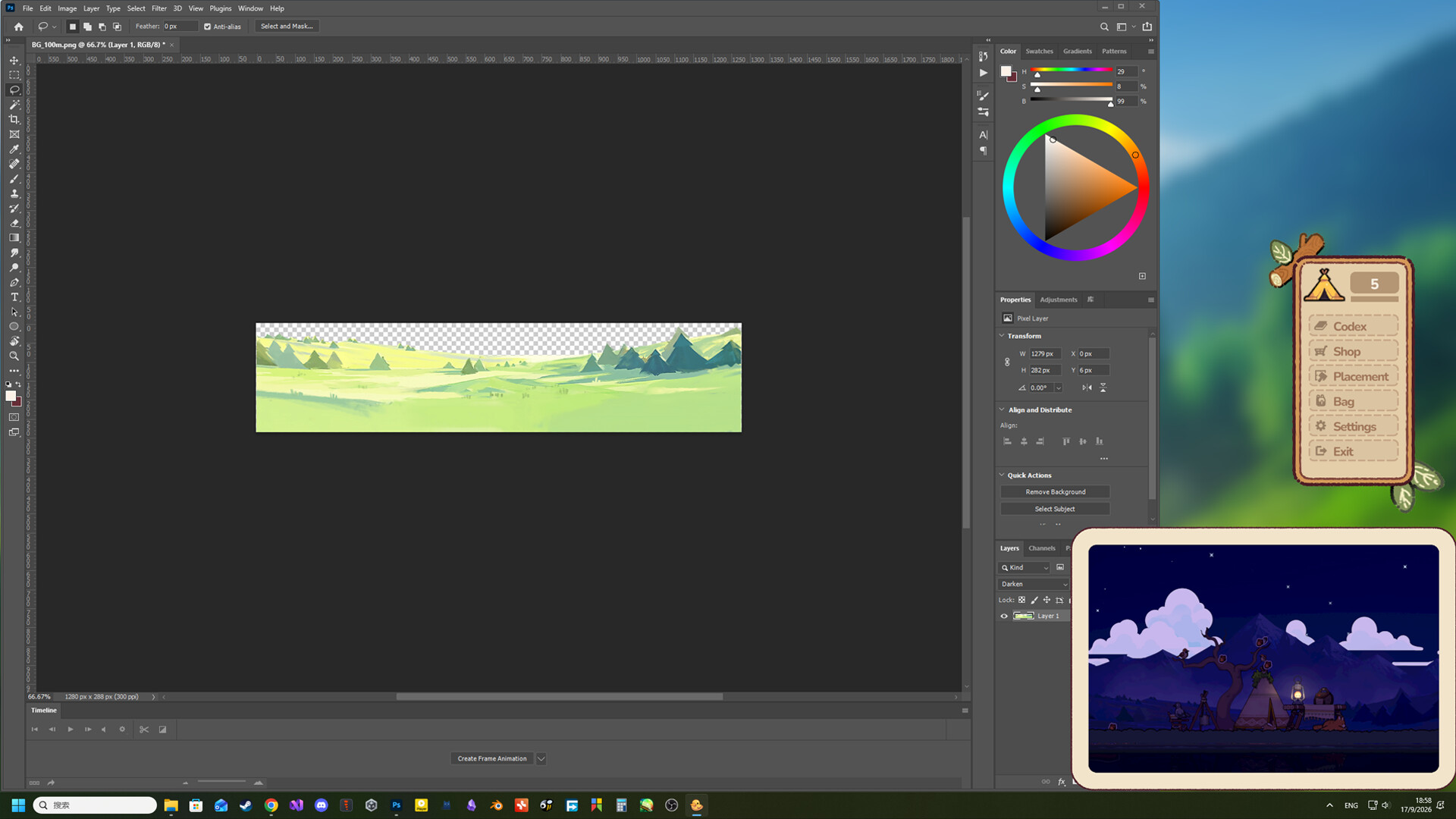Select the Path Selection tool
Image resolution: width=1456 pixels, height=819 pixels.
(14, 312)
